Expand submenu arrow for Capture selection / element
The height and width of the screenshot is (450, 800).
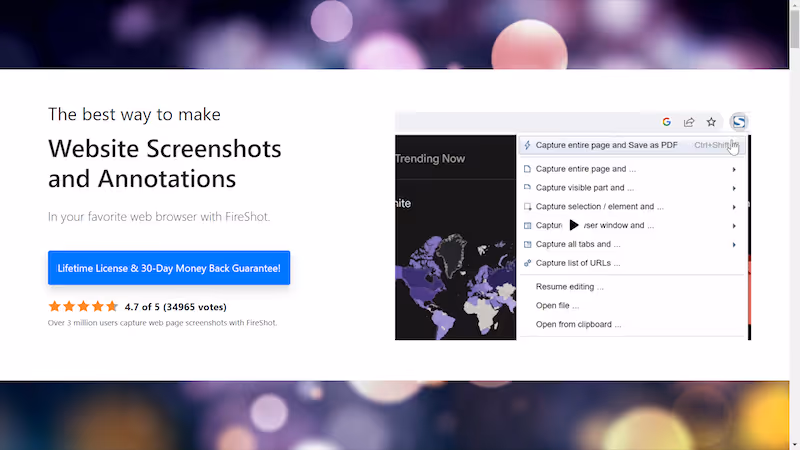734,207
